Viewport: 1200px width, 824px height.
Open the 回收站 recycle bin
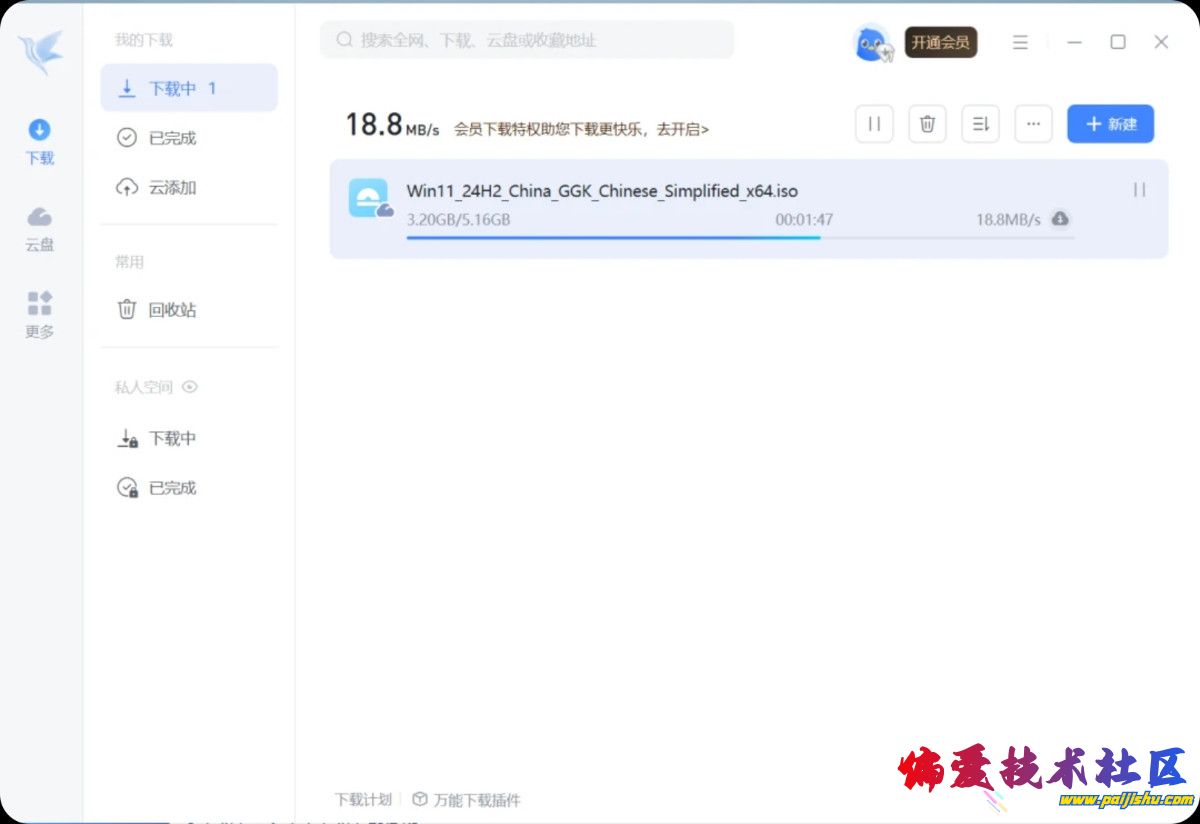pyautogui.click(x=171, y=310)
